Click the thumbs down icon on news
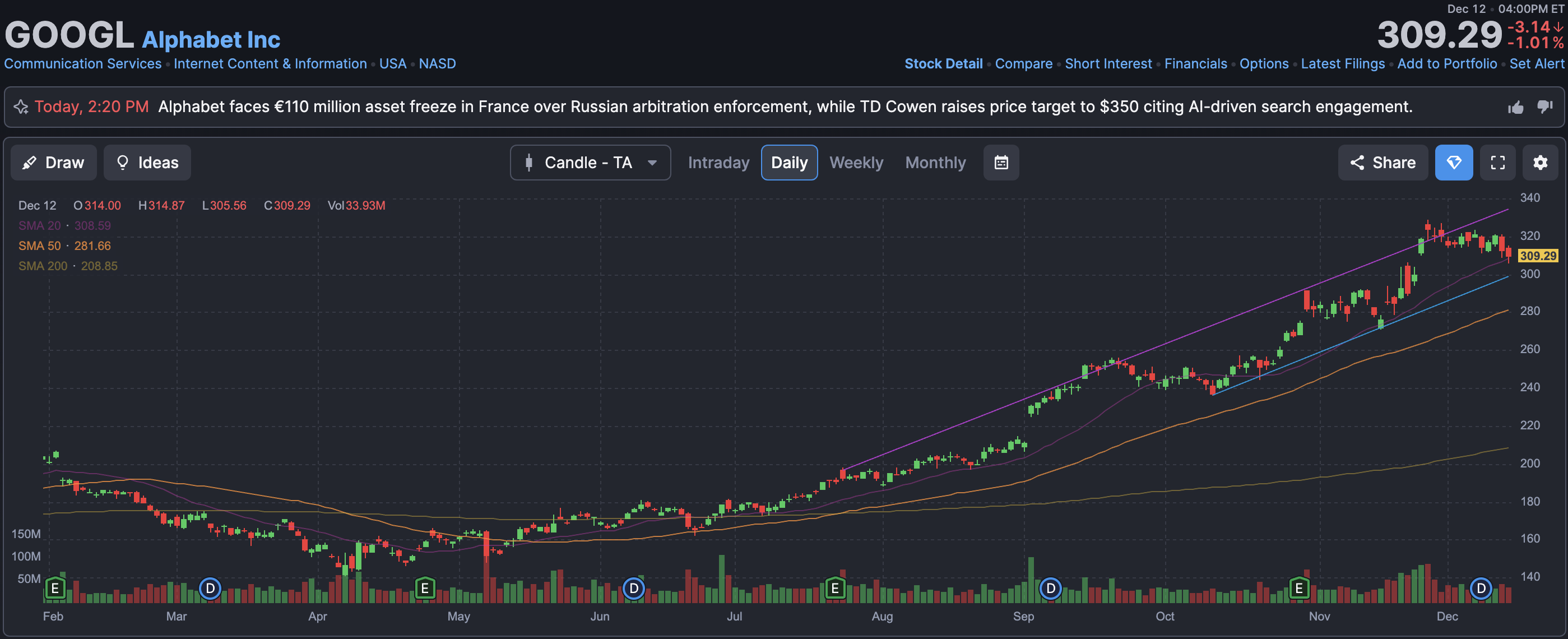 1544,107
